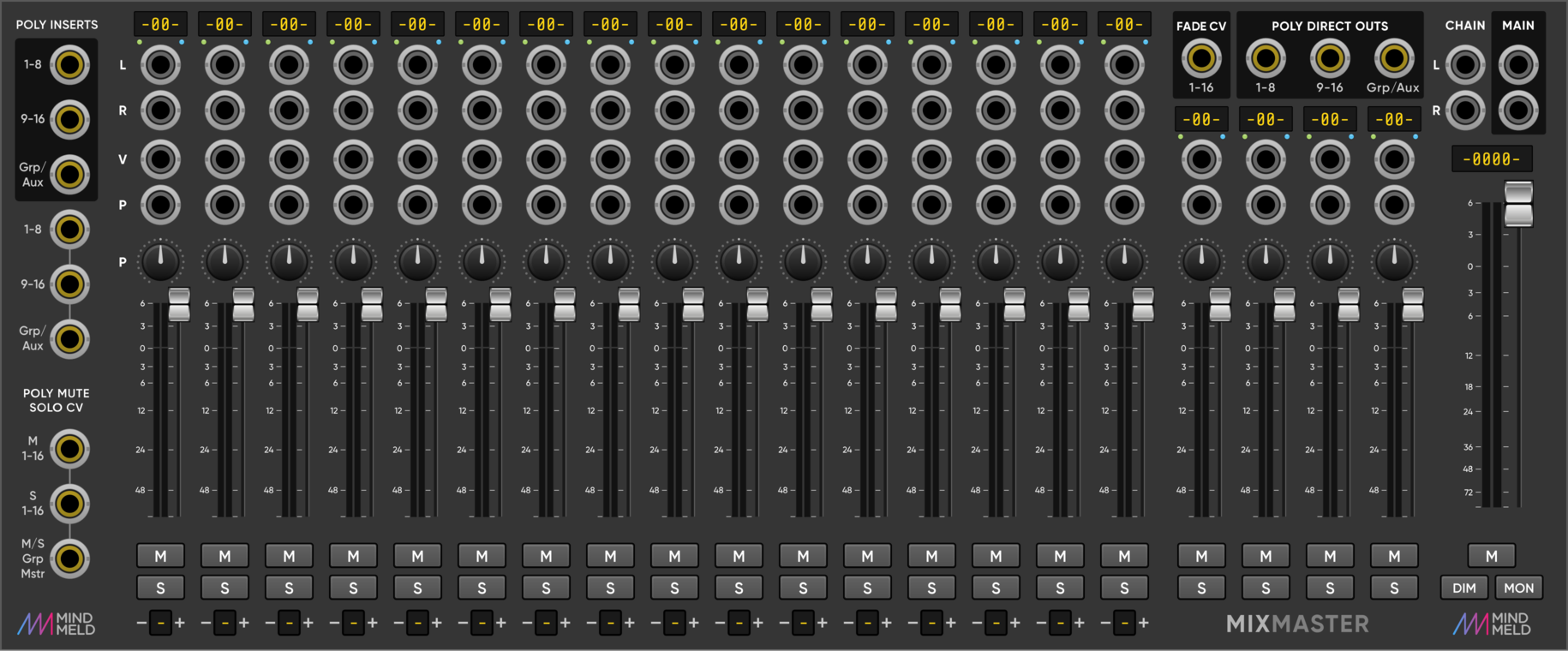1568x651 pixels.
Task: Click the Poly Direct Outs 1-8 jack
Action: click(x=1266, y=58)
